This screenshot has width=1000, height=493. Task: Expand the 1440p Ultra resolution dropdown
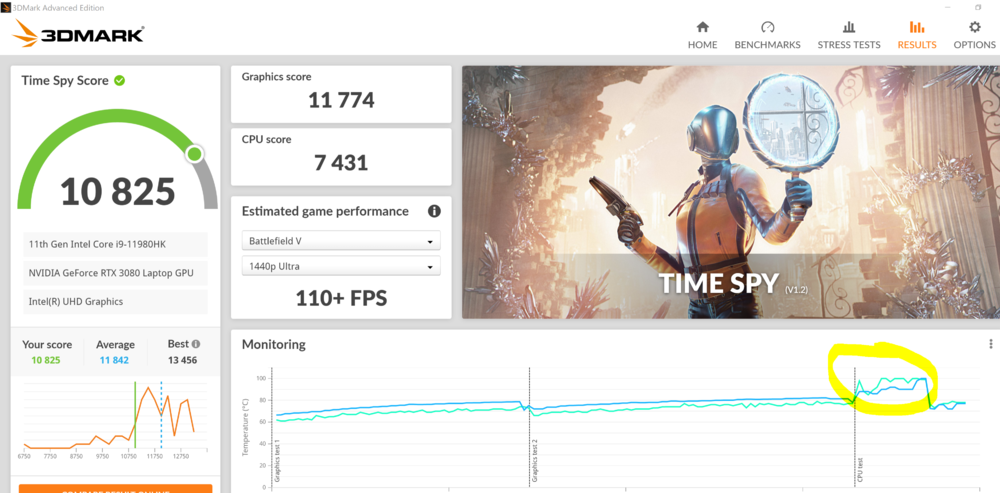341,267
